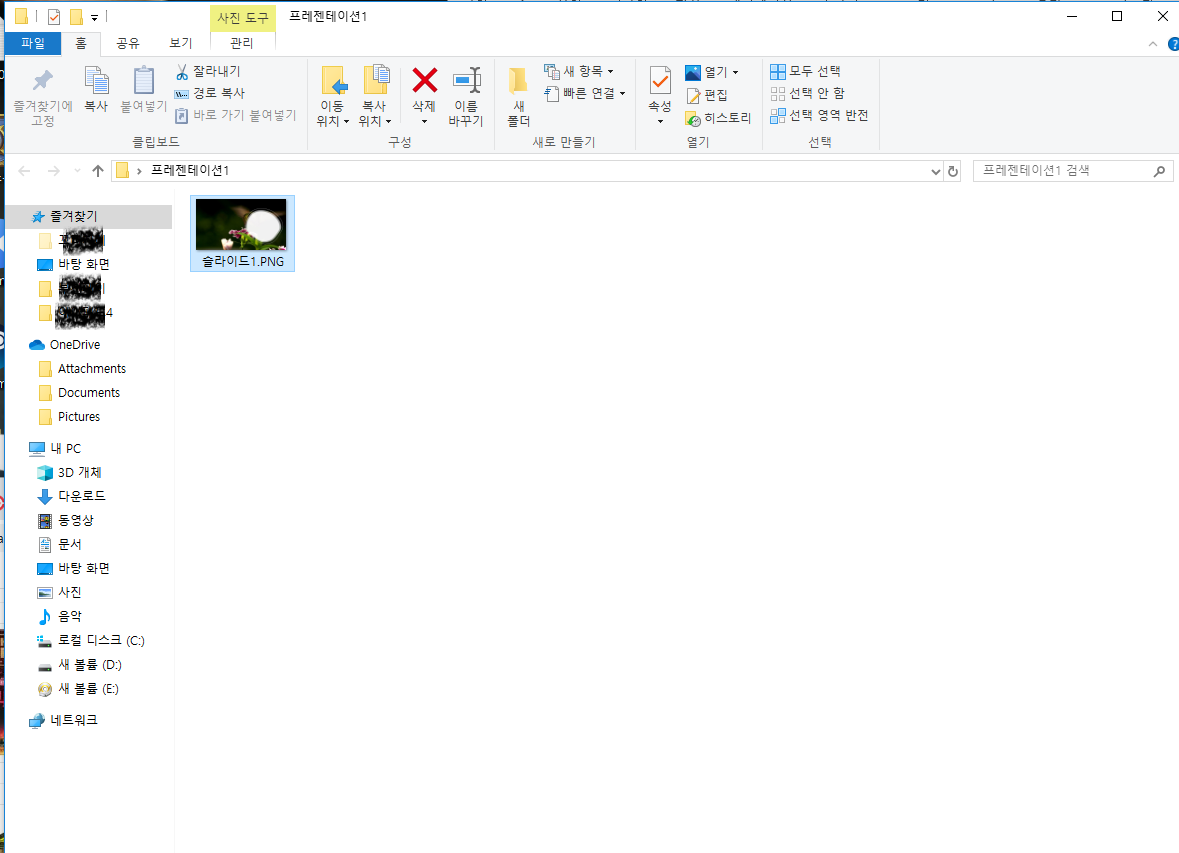Image resolution: width=1179 pixels, height=853 pixels.
Task: Open the Move to (이동 위치) menu
Action: pos(333,97)
